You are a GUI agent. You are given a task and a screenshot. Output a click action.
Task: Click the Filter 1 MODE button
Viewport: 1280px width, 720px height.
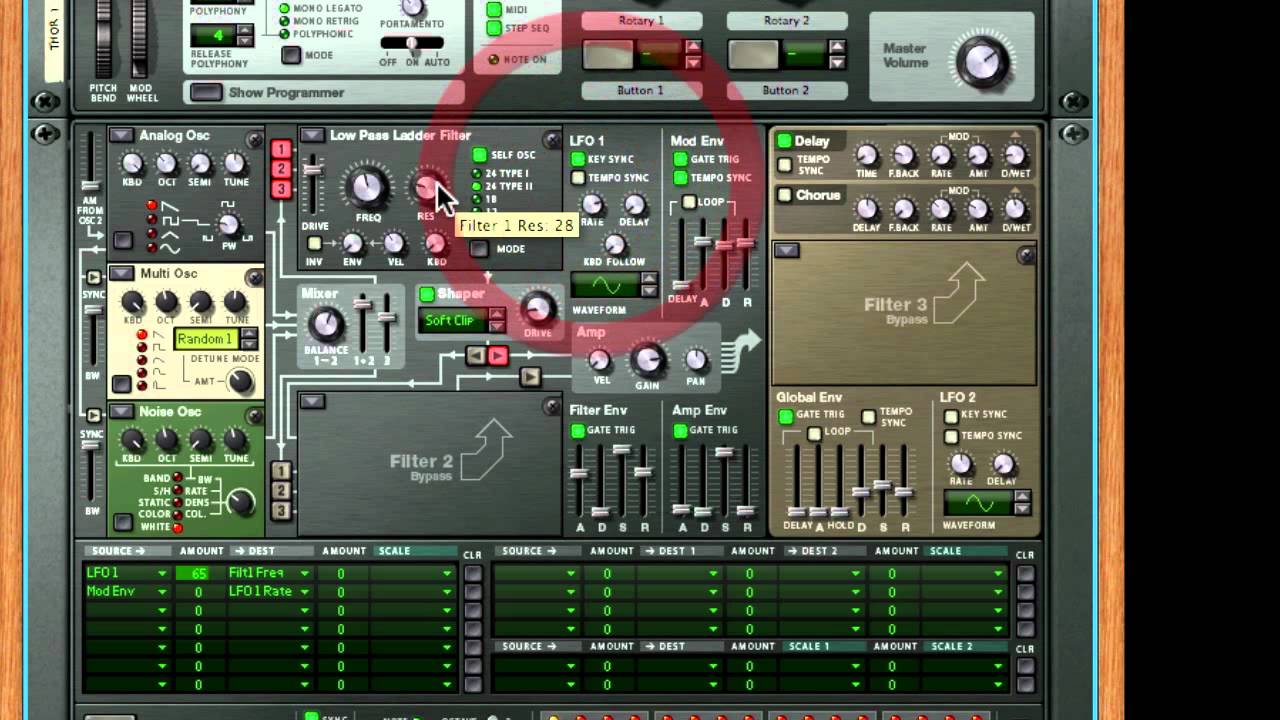point(480,249)
